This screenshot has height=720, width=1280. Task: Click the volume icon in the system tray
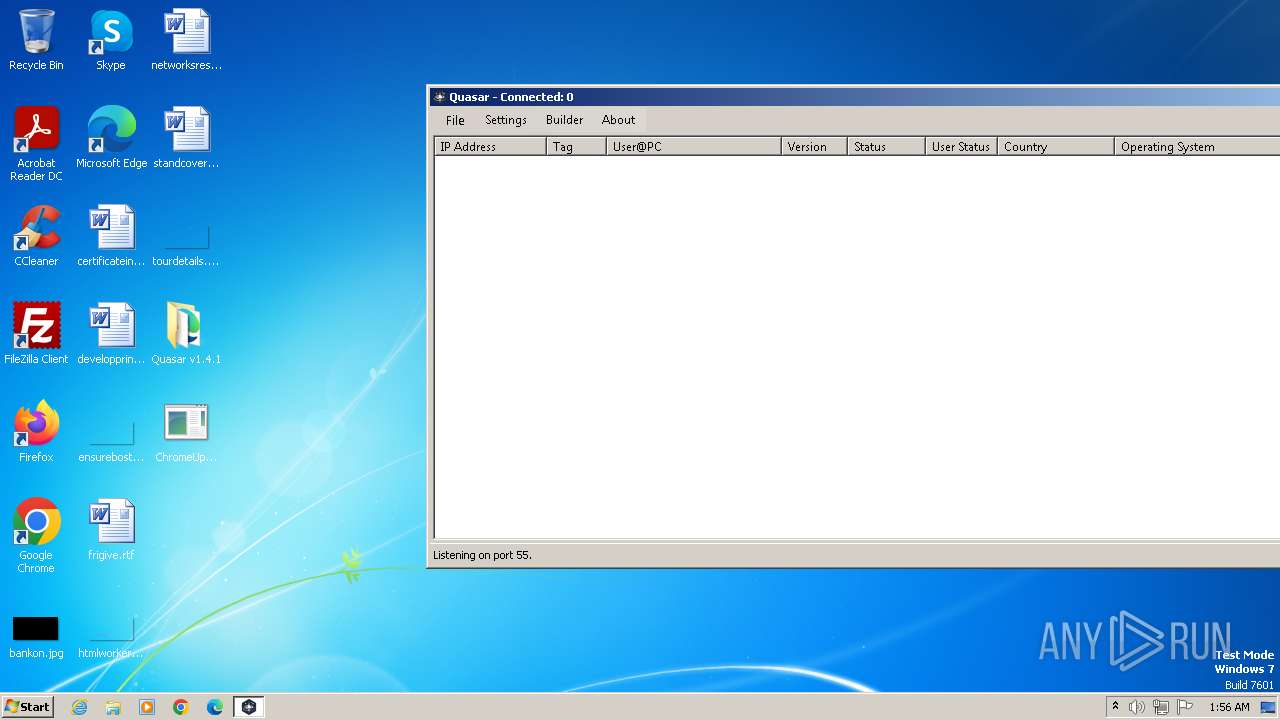click(x=1137, y=707)
